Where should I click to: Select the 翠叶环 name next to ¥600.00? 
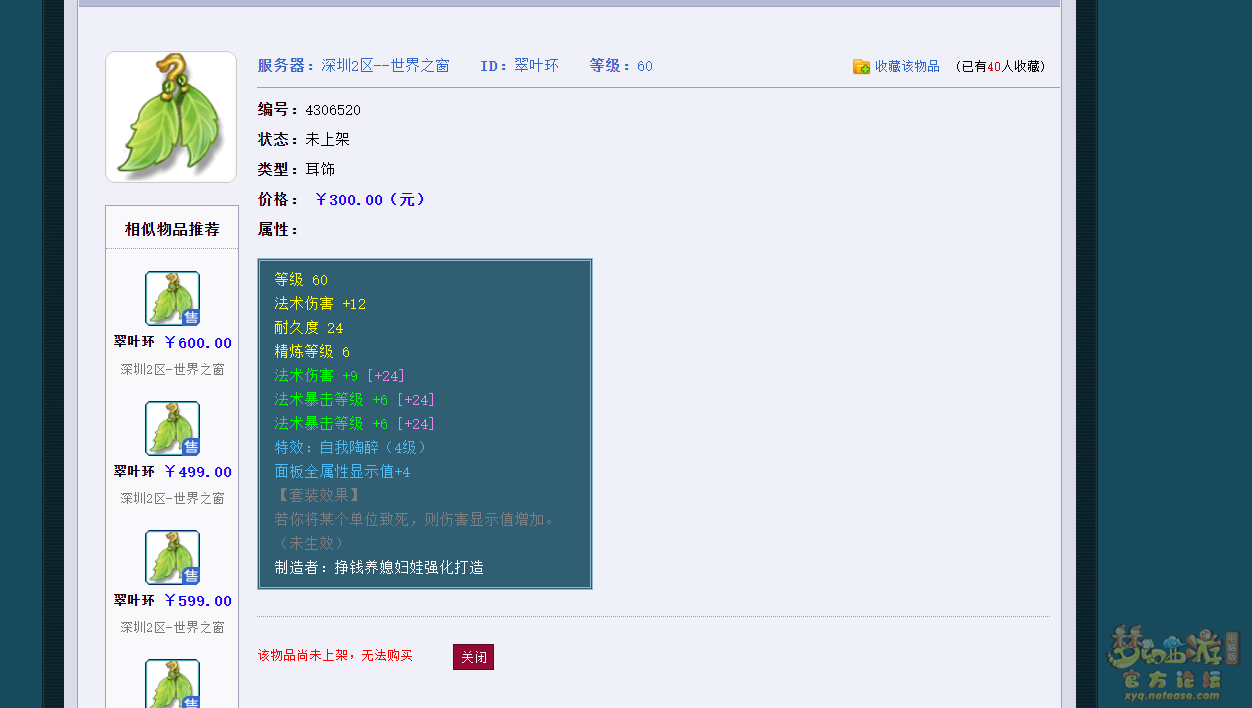[134, 342]
